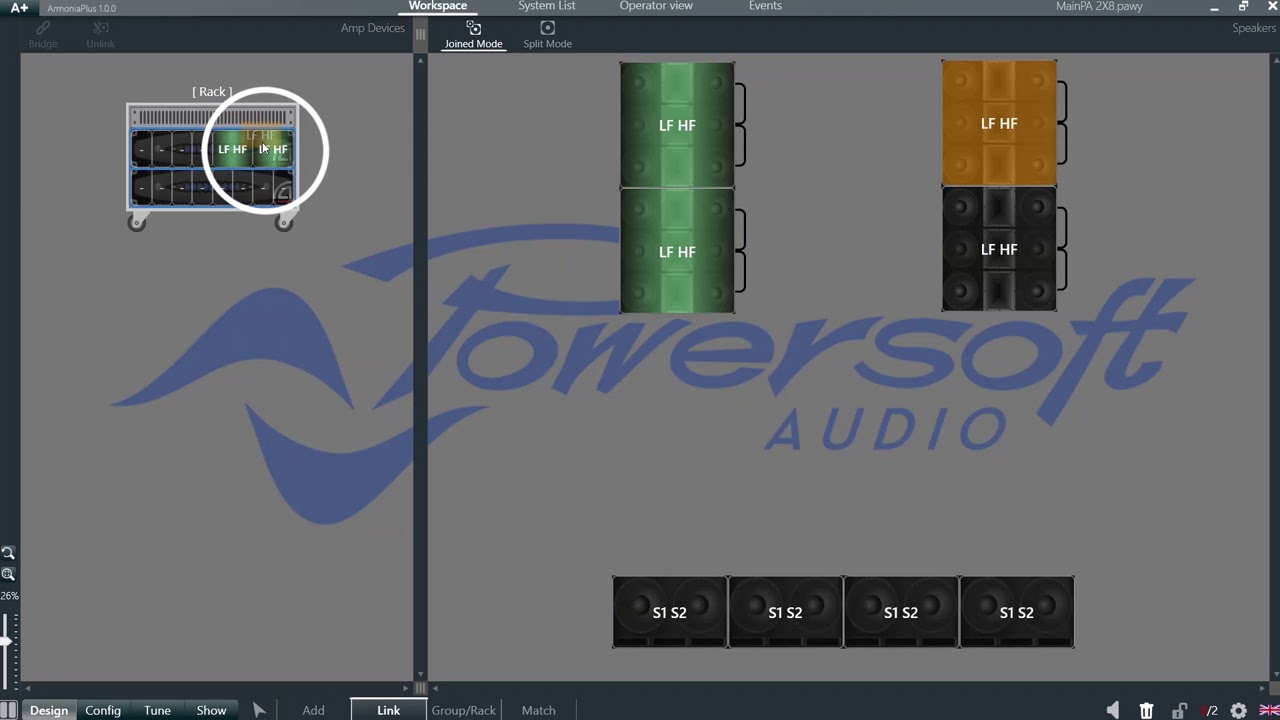This screenshot has width=1280, height=720.
Task: Choose the Link tool
Action: 388,710
